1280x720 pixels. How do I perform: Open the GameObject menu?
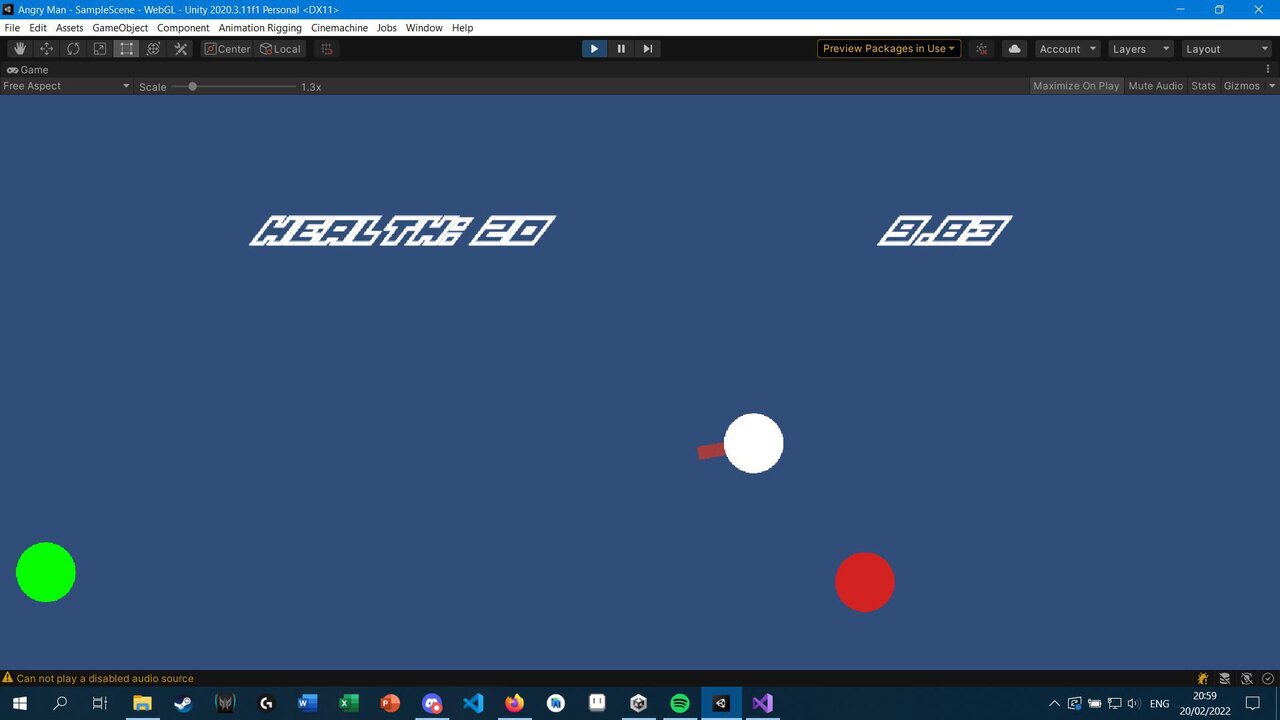[120, 28]
